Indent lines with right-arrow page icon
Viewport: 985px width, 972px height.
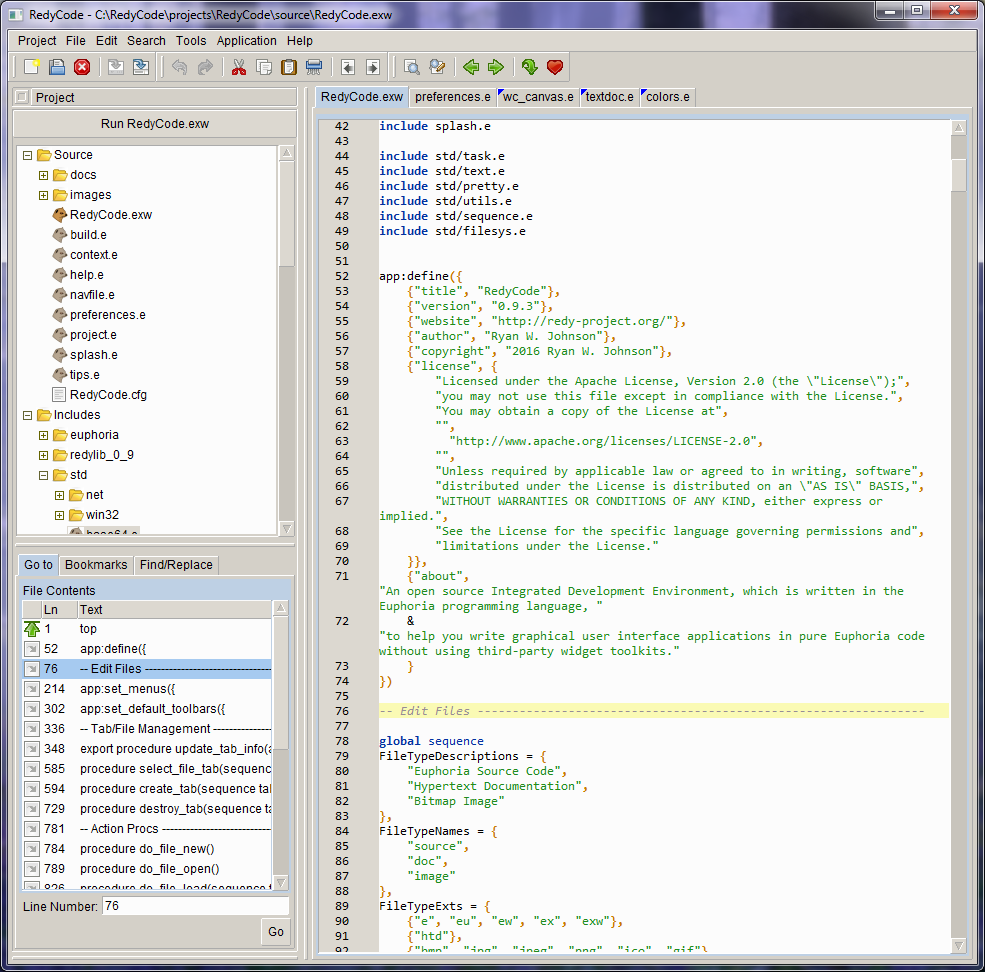pos(373,67)
